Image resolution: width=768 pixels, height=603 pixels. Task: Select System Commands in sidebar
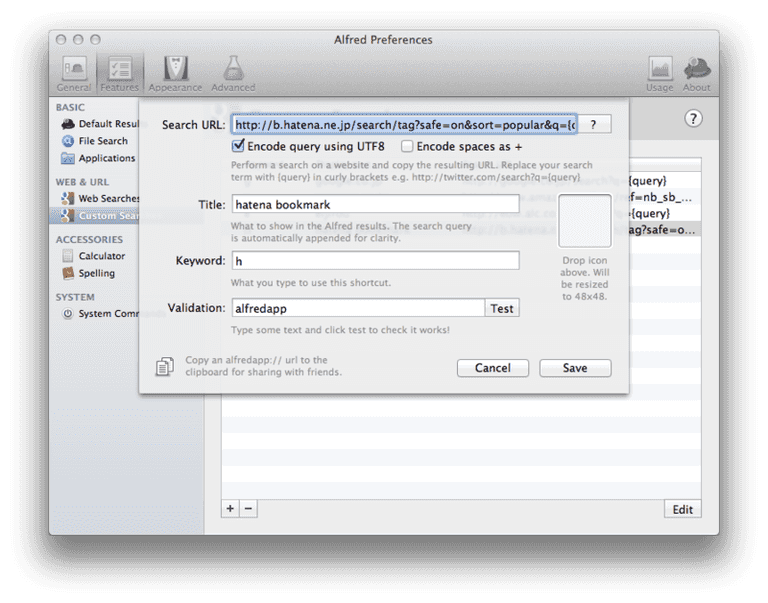point(100,314)
